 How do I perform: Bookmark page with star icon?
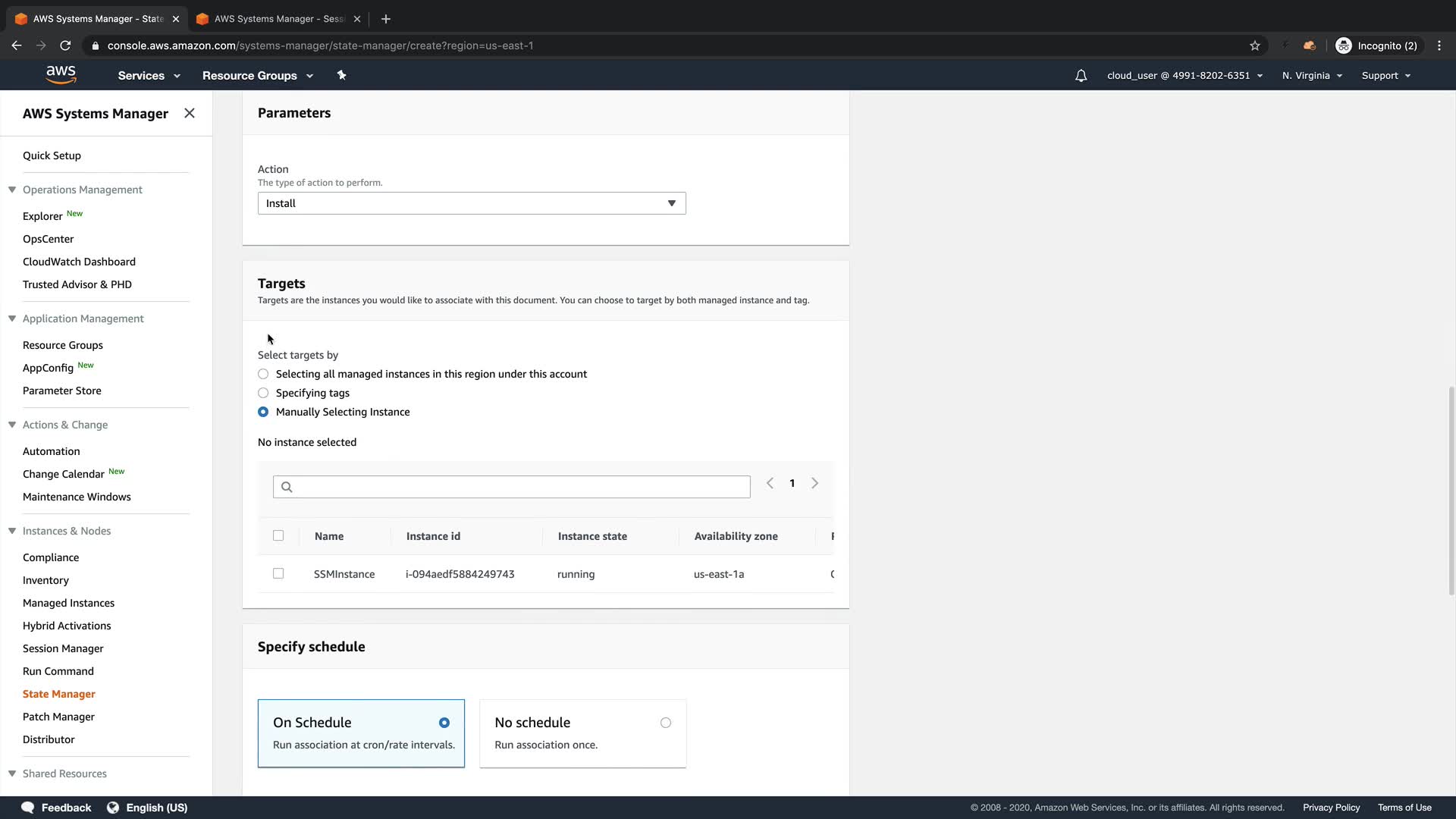(x=1255, y=45)
